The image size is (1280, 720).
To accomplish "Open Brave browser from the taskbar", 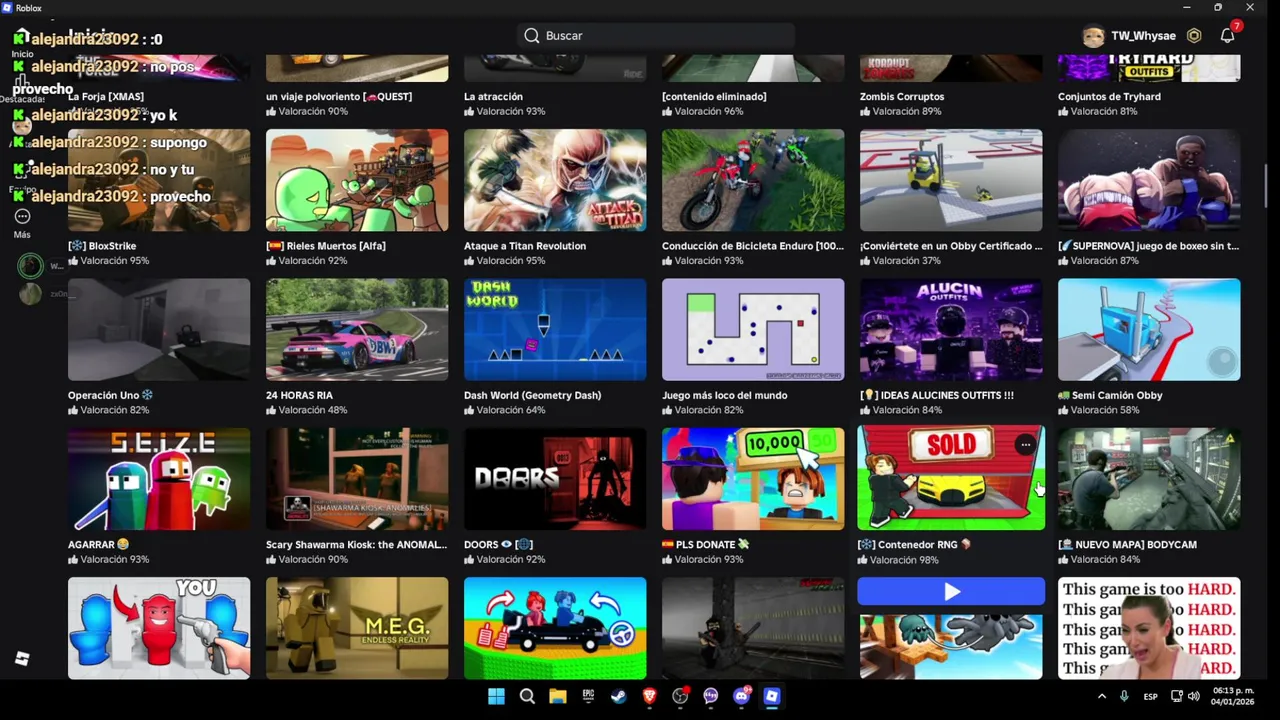I will 649,696.
